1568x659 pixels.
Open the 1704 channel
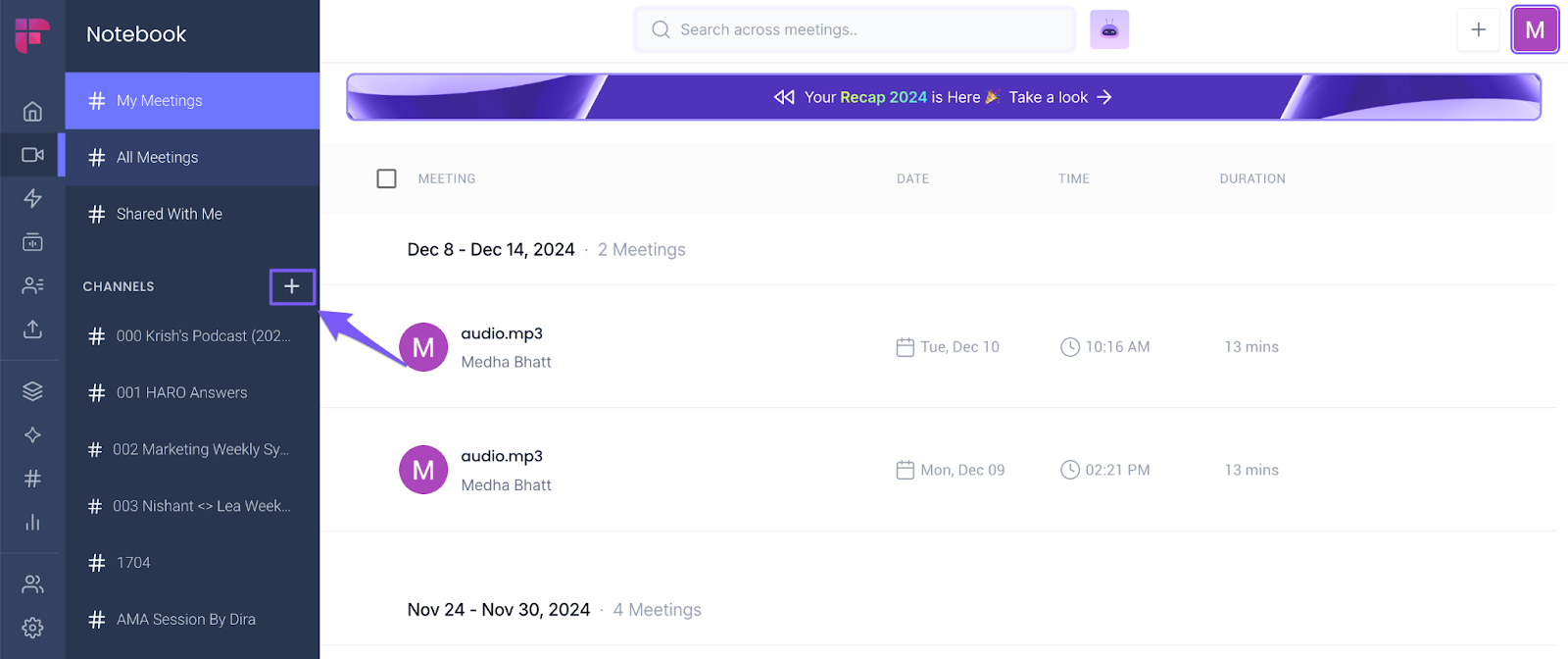133,563
